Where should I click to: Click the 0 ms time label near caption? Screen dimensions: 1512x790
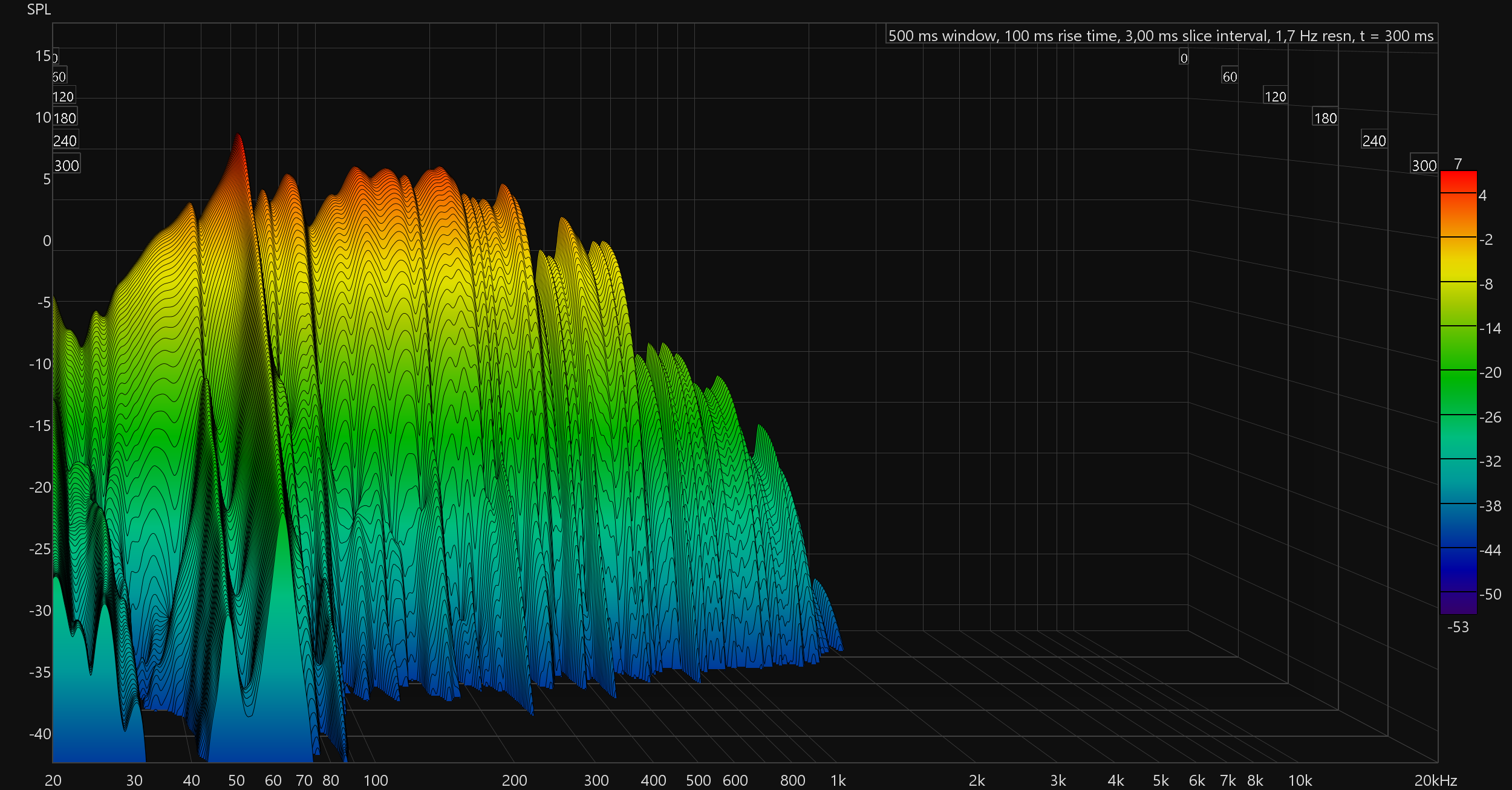(x=1184, y=58)
